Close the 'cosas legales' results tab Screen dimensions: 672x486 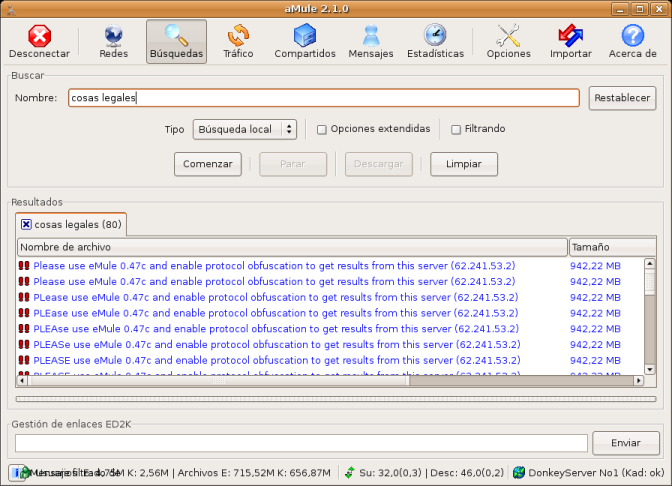click(26, 225)
